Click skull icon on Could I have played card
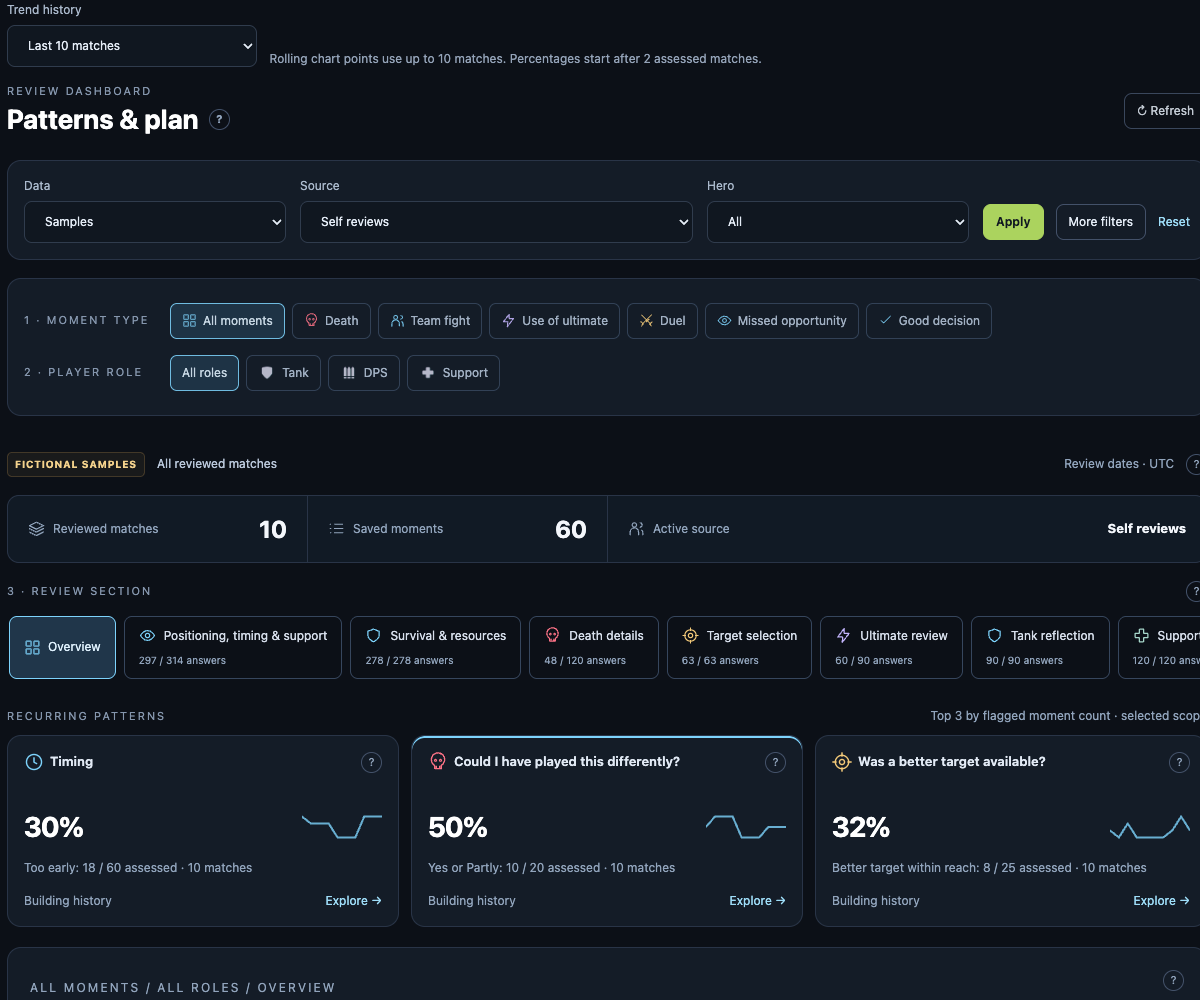1200x1000 pixels. pos(437,762)
